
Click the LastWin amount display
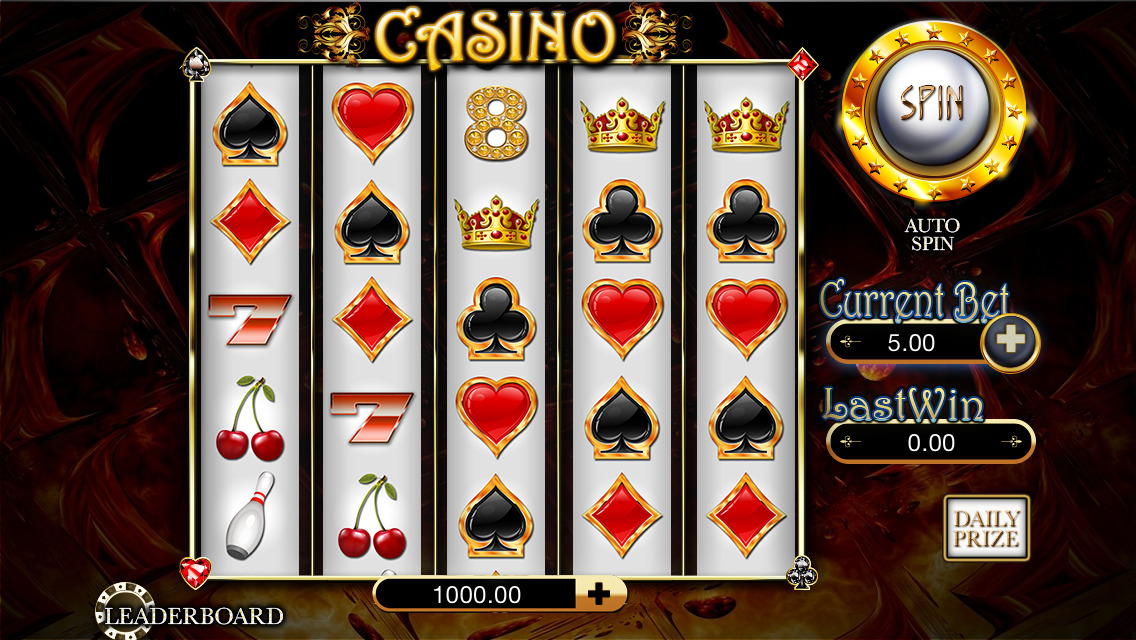tap(931, 442)
